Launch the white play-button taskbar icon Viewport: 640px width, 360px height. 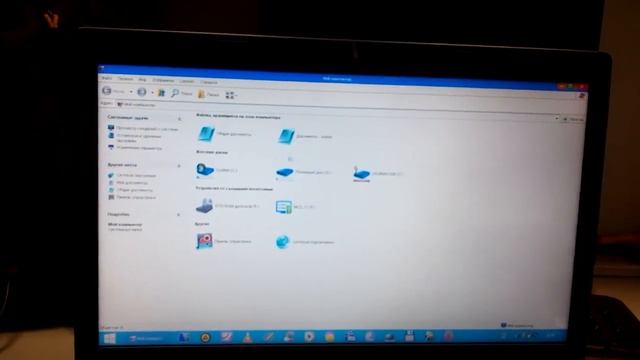(309, 336)
